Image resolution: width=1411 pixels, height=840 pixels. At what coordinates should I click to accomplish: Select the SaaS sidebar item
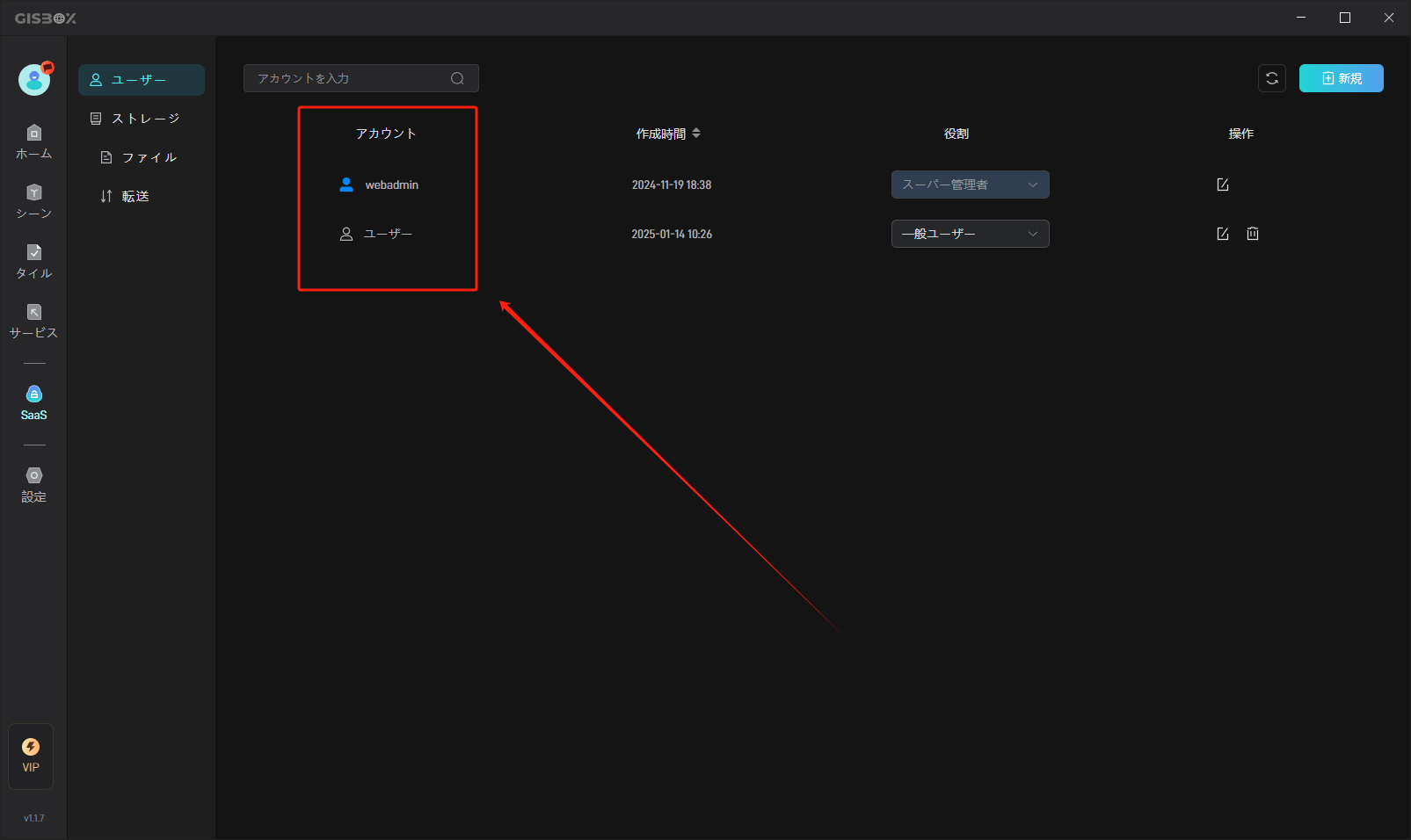(x=34, y=403)
